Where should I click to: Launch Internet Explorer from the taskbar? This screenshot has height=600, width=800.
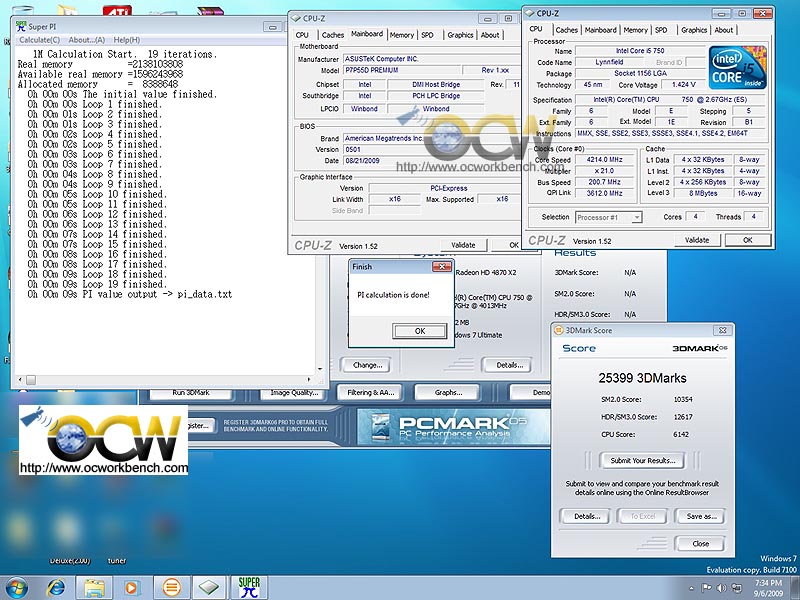[56, 588]
